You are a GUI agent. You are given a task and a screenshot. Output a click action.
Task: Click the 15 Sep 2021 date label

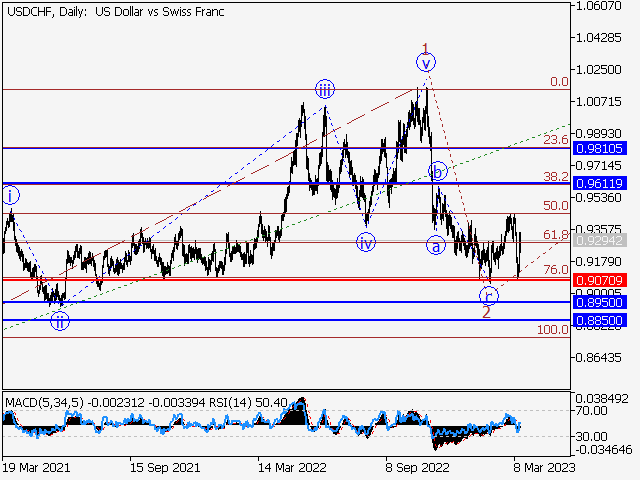165,467
